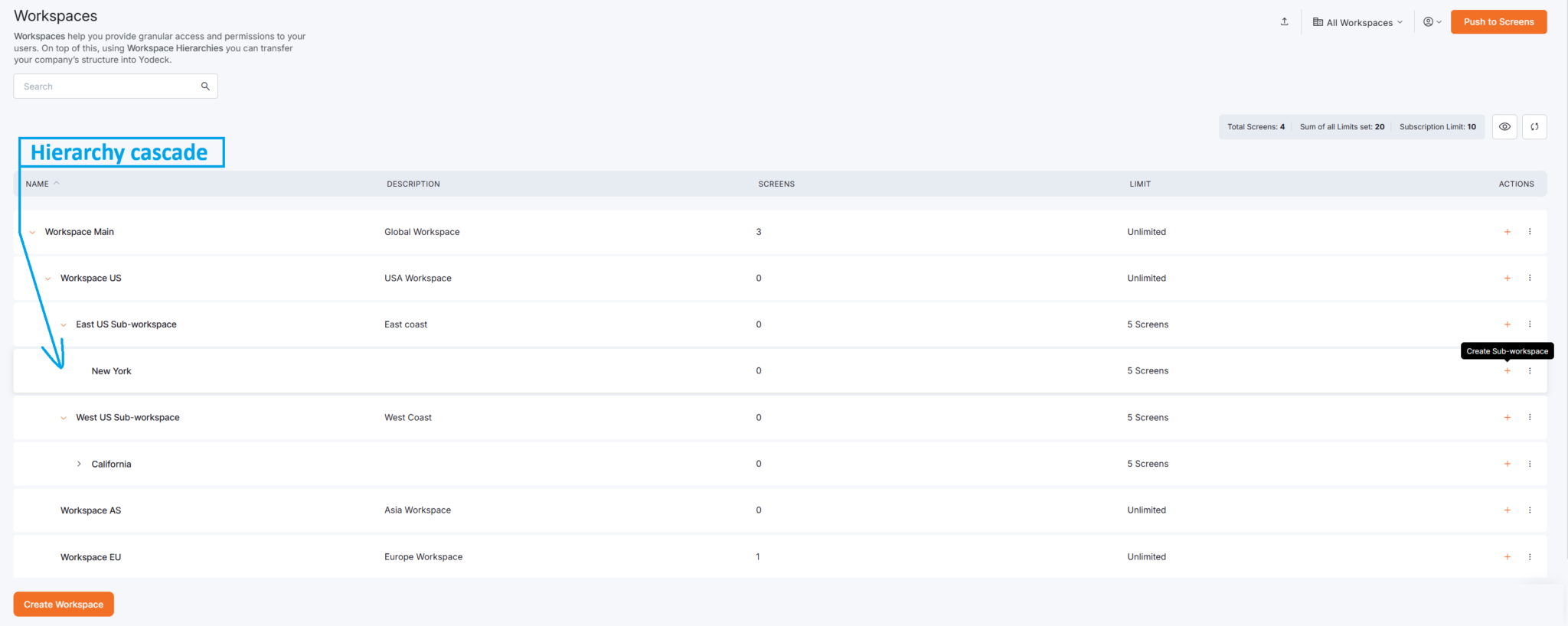1568x626 pixels.
Task: Open more options for Workspace EU
Action: (x=1530, y=557)
